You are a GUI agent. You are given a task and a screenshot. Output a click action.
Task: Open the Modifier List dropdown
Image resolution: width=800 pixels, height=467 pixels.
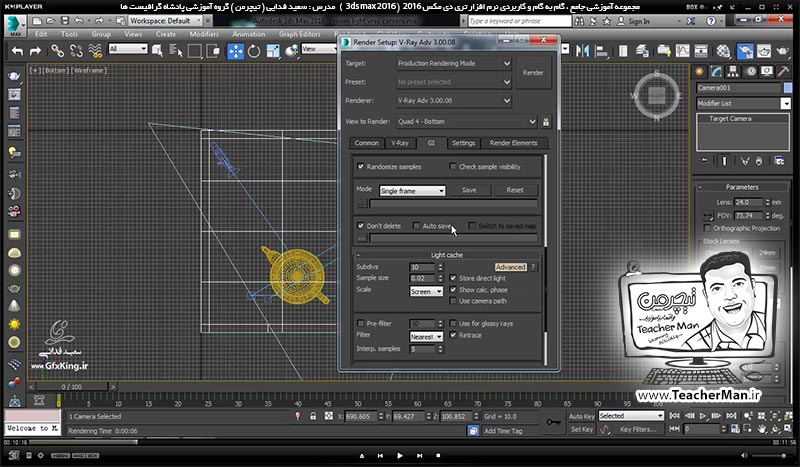coord(743,104)
